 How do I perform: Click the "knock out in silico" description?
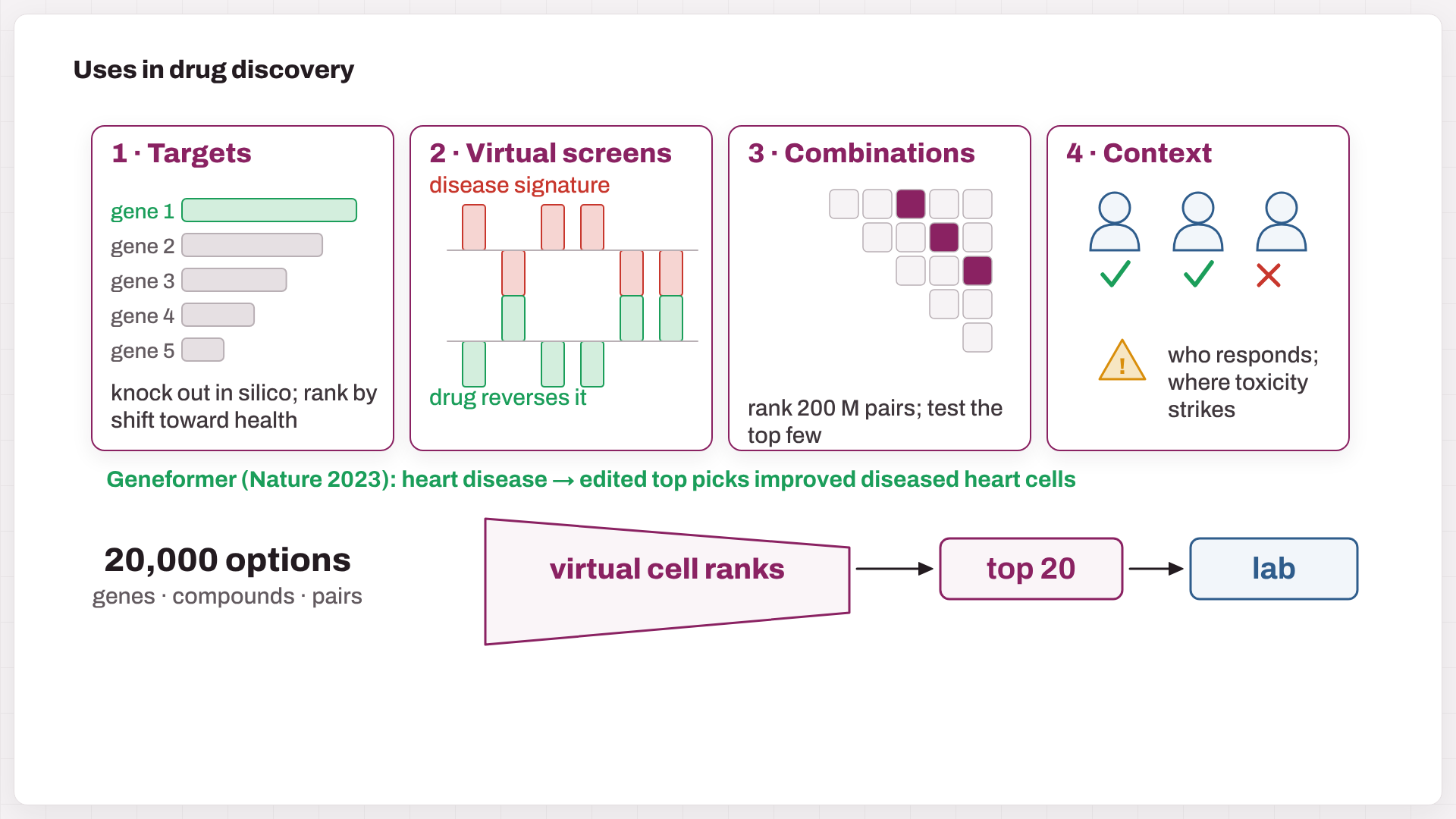point(243,406)
